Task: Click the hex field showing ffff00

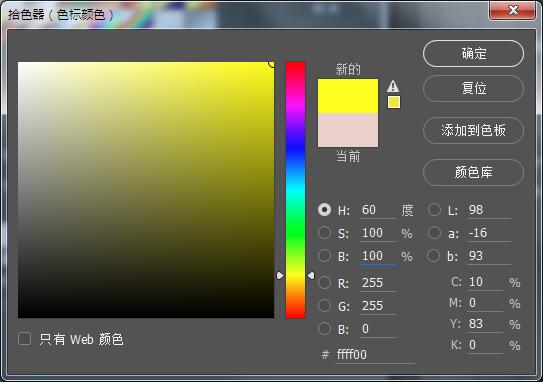Action: pyautogui.click(x=375, y=355)
